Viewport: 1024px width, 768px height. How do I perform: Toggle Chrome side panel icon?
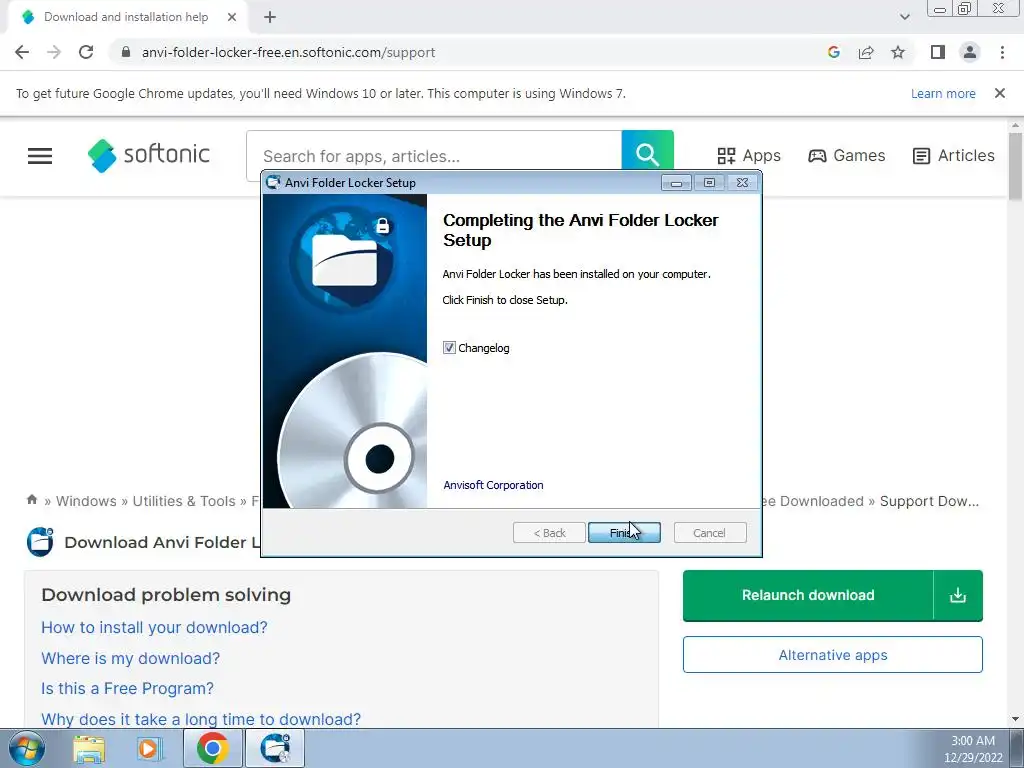(x=938, y=52)
